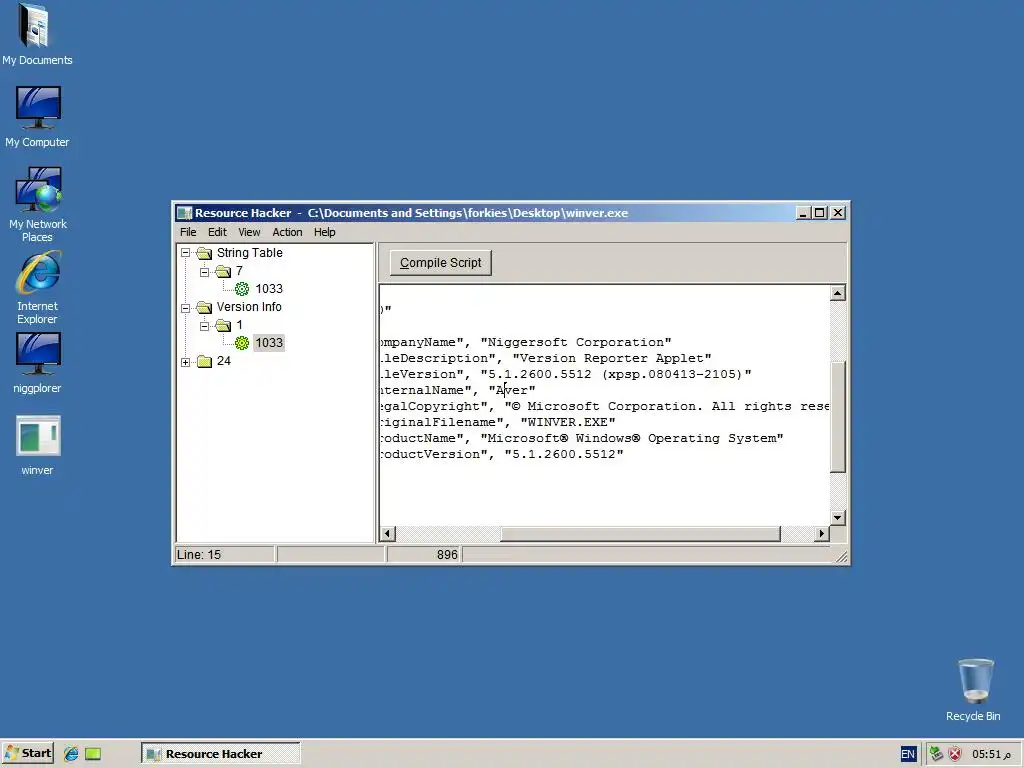Click the scroll left arrow in script editor
This screenshot has width=1024, height=768.
tap(387, 534)
